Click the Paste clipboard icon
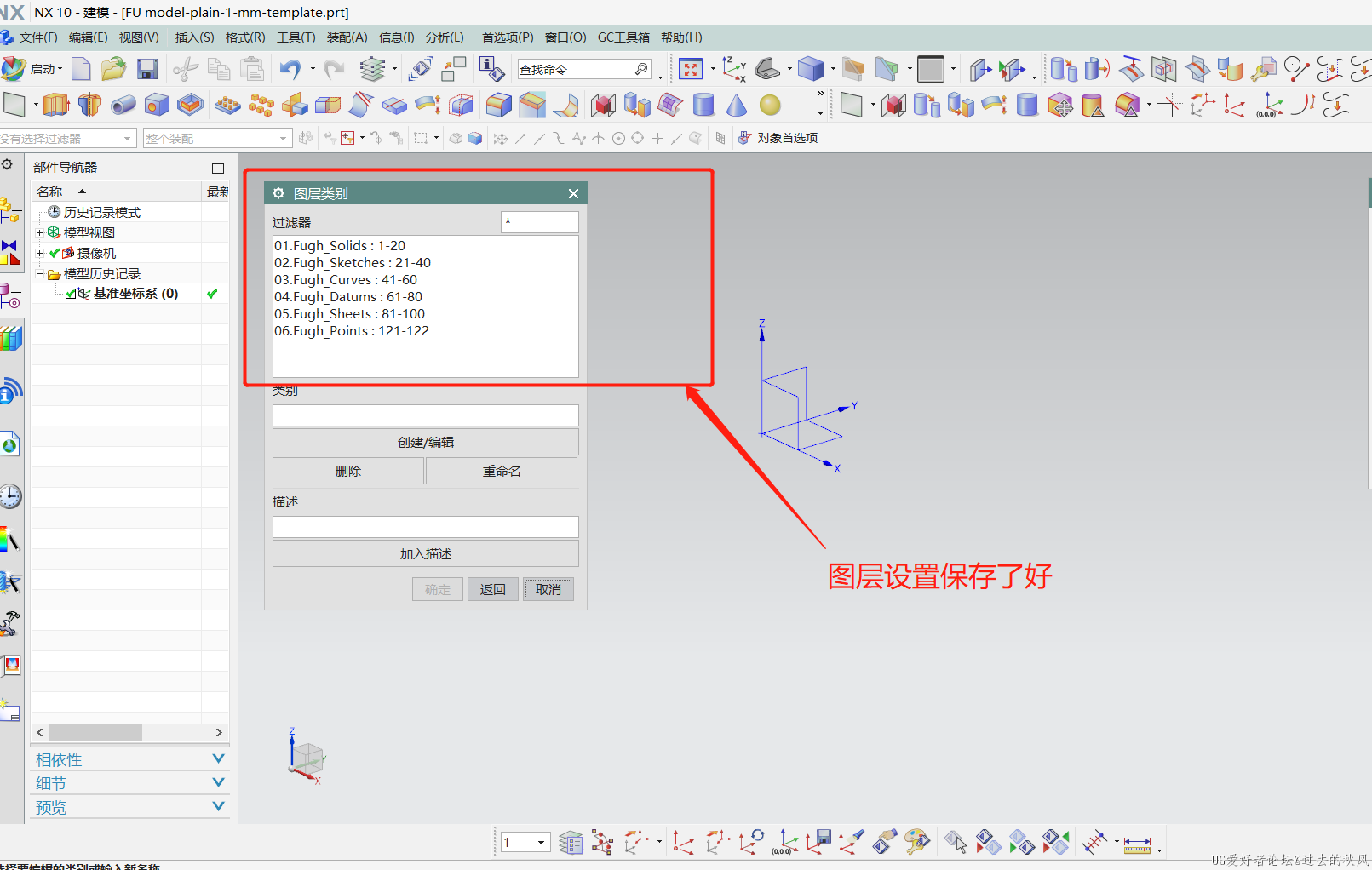 (x=252, y=69)
